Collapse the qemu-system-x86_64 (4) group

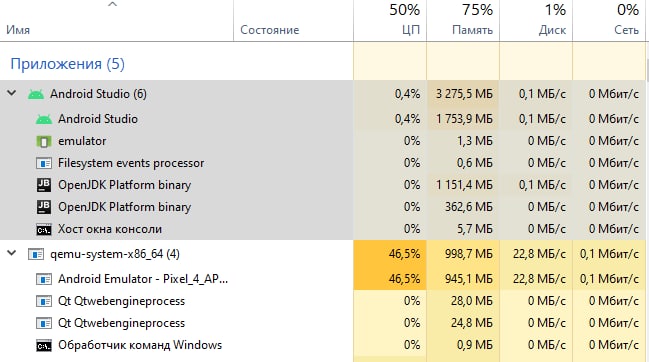[12, 253]
